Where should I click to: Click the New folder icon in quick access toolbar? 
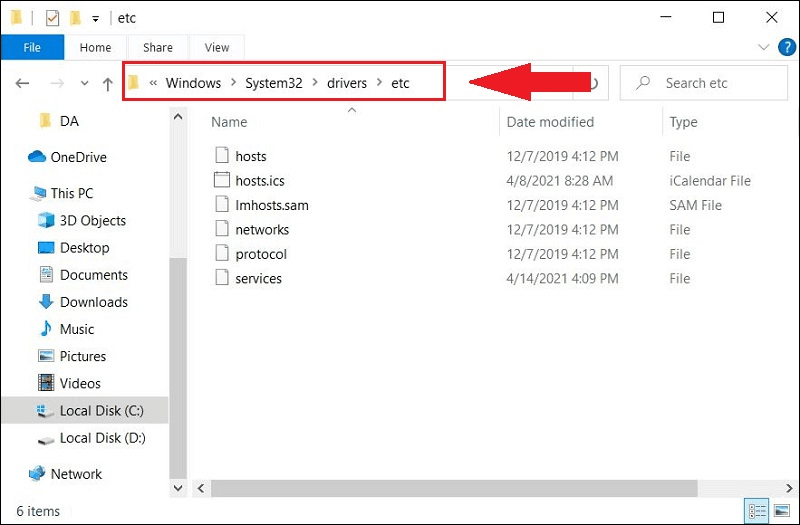(76, 18)
